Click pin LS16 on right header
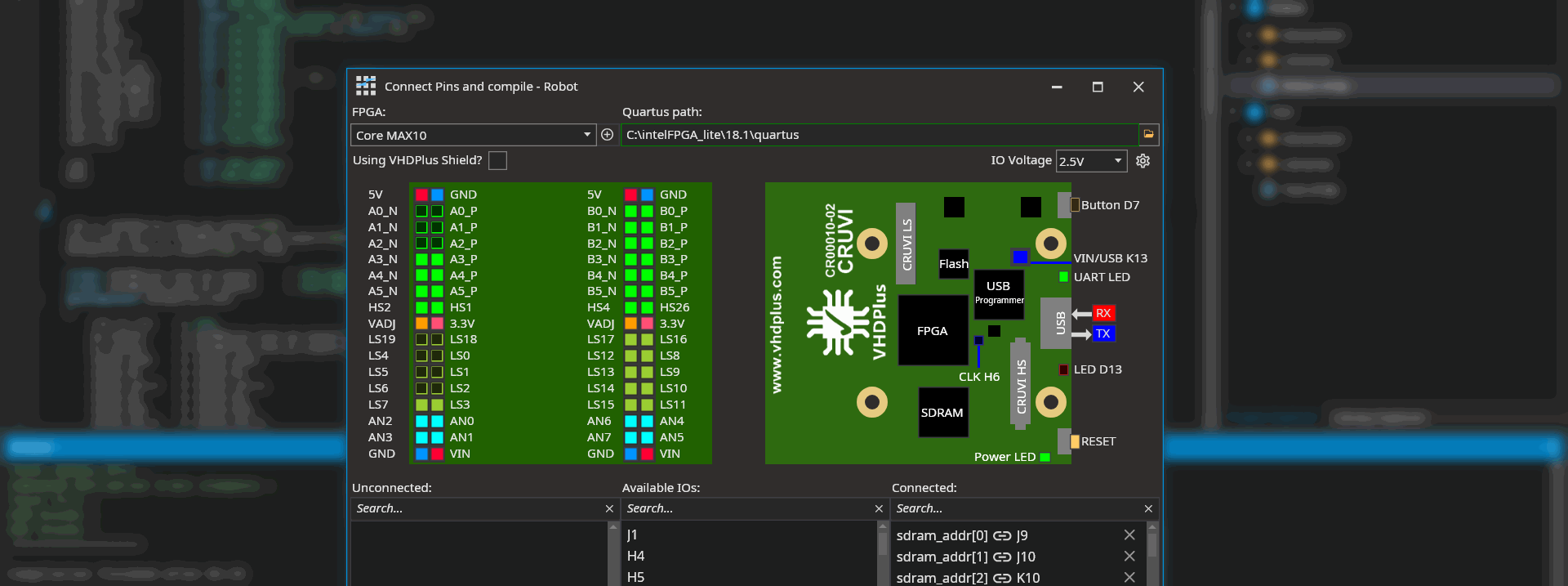This screenshot has width=1568, height=586. [x=647, y=339]
